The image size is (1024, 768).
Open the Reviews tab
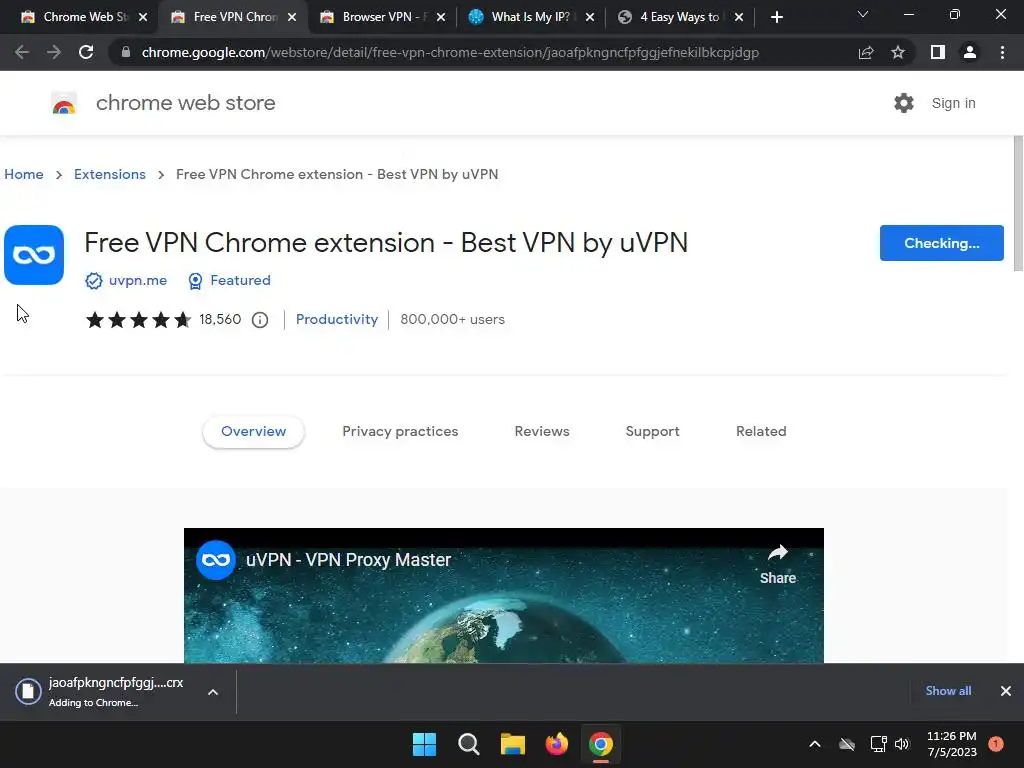click(x=542, y=432)
